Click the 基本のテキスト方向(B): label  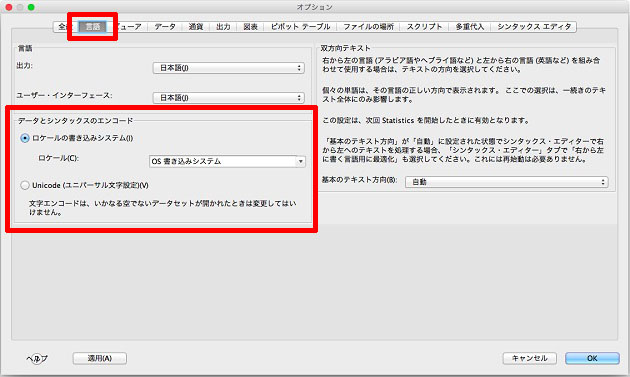pos(360,180)
